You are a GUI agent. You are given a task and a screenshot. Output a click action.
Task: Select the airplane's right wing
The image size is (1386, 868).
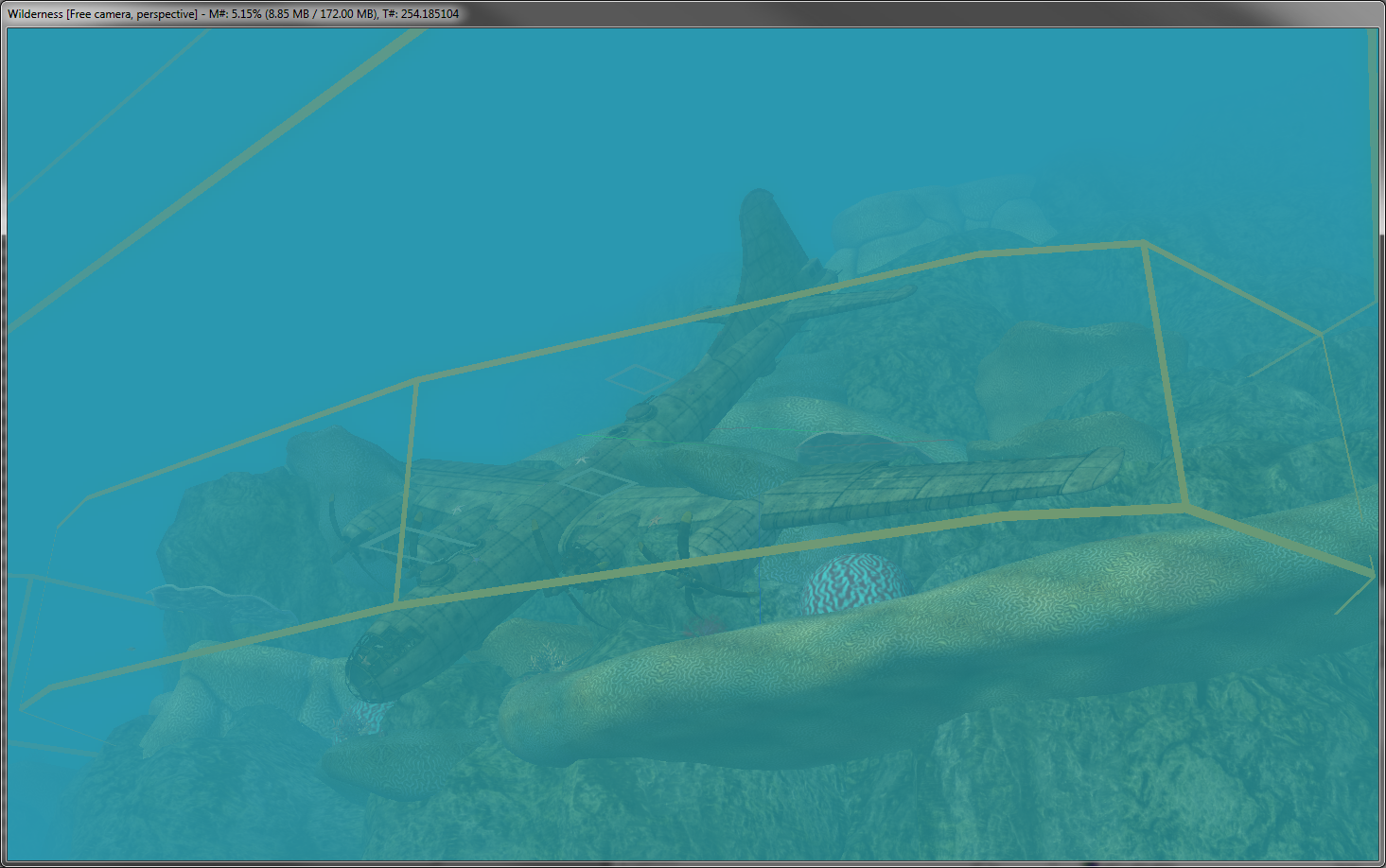click(941, 489)
